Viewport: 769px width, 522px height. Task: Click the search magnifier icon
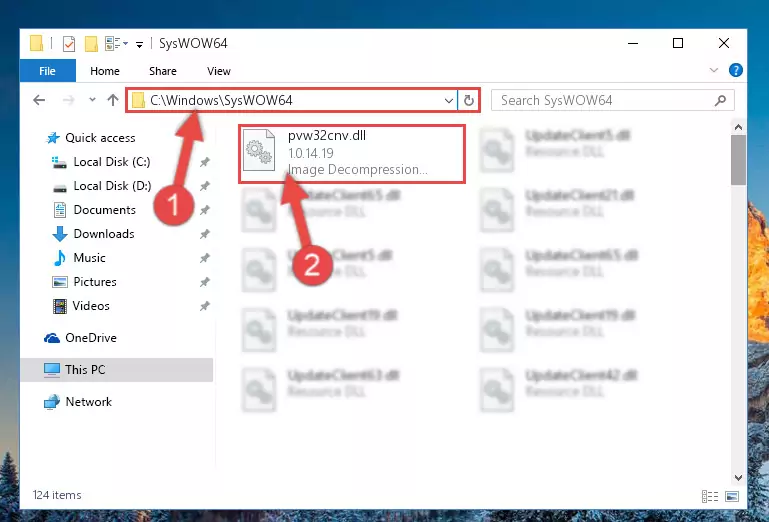720,101
